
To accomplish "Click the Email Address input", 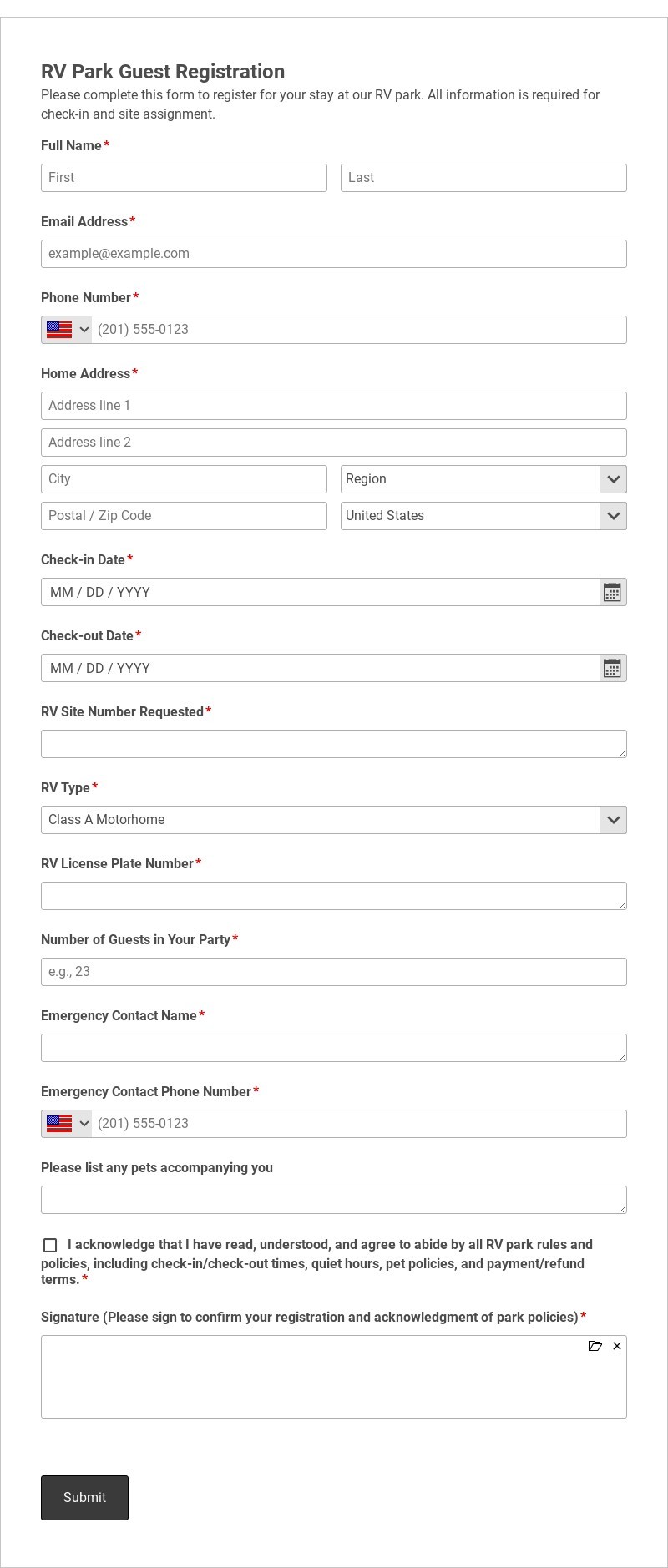I will pyautogui.click(x=334, y=254).
